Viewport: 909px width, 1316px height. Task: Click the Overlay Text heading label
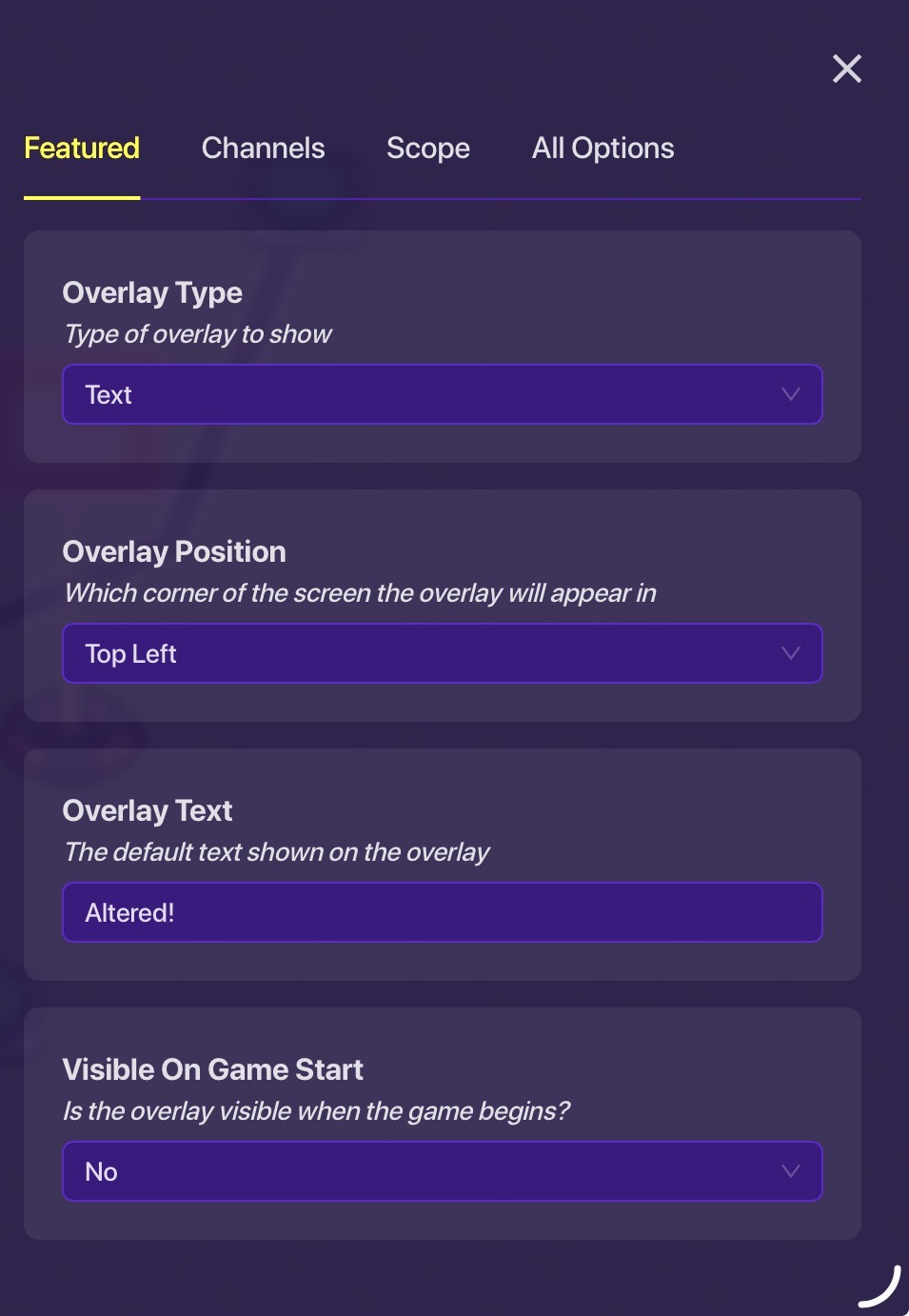click(148, 810)
